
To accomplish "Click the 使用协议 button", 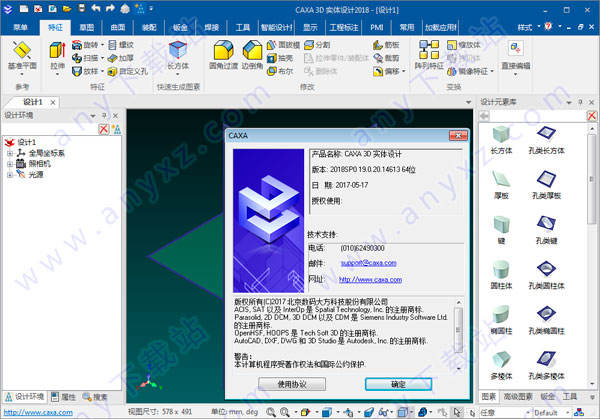I will coord(292,384).
